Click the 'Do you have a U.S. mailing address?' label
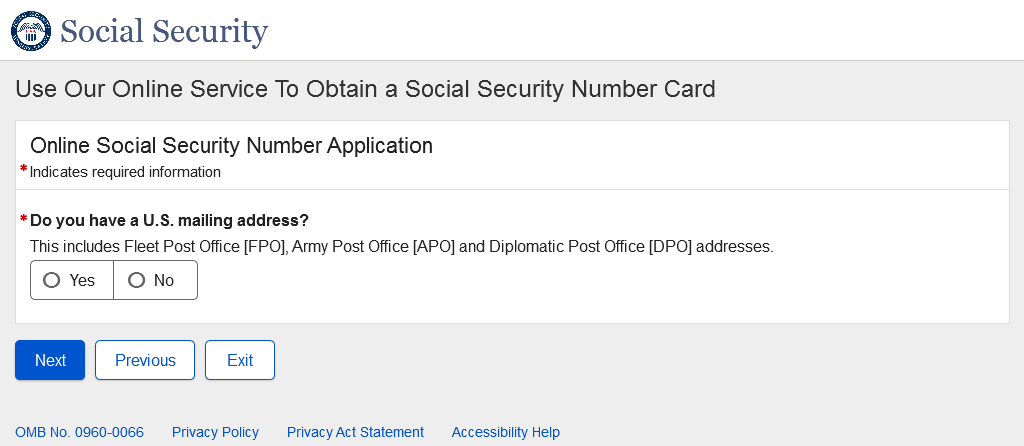This screenshot has height=446, width=1024. pos(169,220)
